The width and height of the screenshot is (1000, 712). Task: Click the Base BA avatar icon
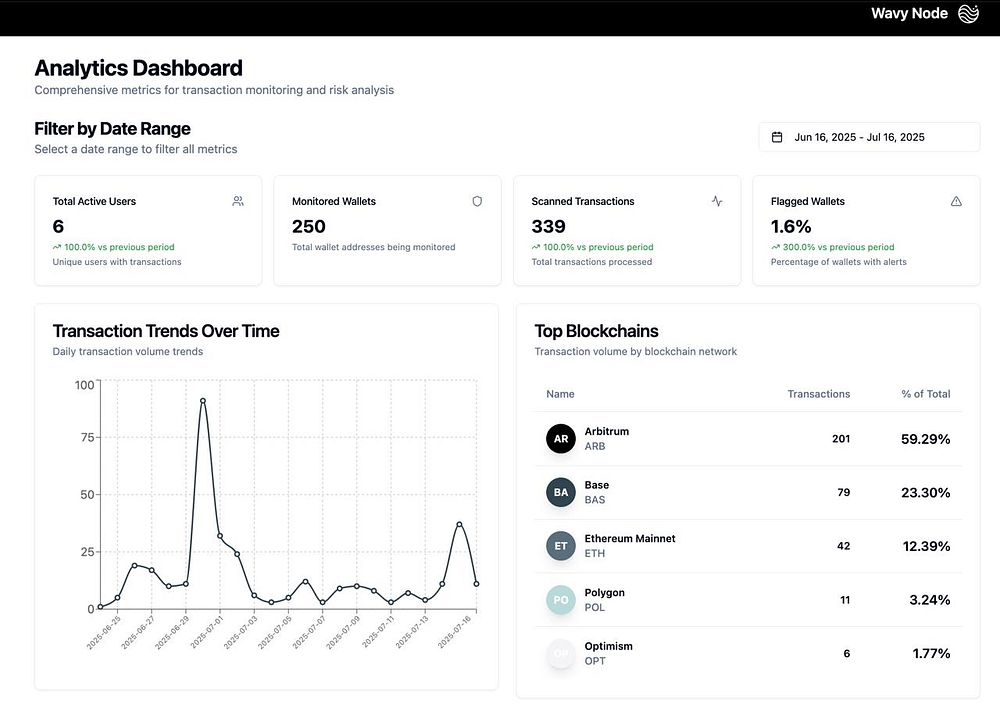point(561,492)
